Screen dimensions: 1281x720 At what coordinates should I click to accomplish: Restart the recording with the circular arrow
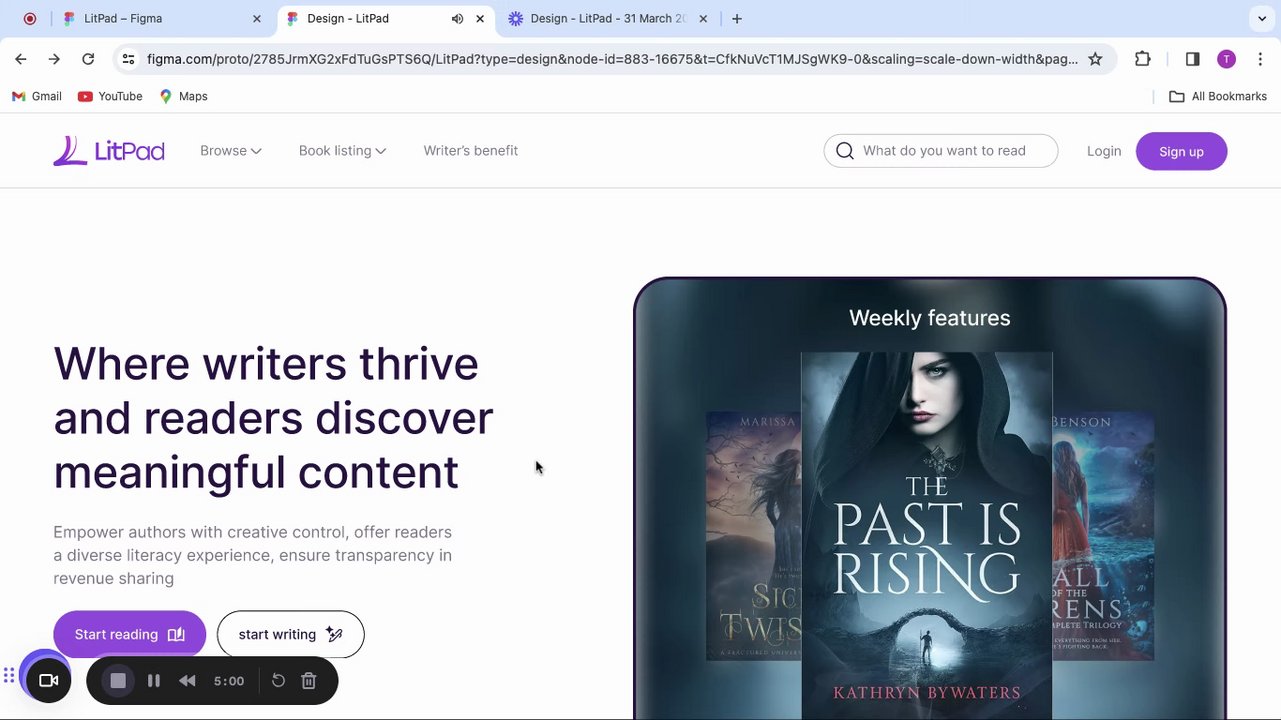pos(278,681)
